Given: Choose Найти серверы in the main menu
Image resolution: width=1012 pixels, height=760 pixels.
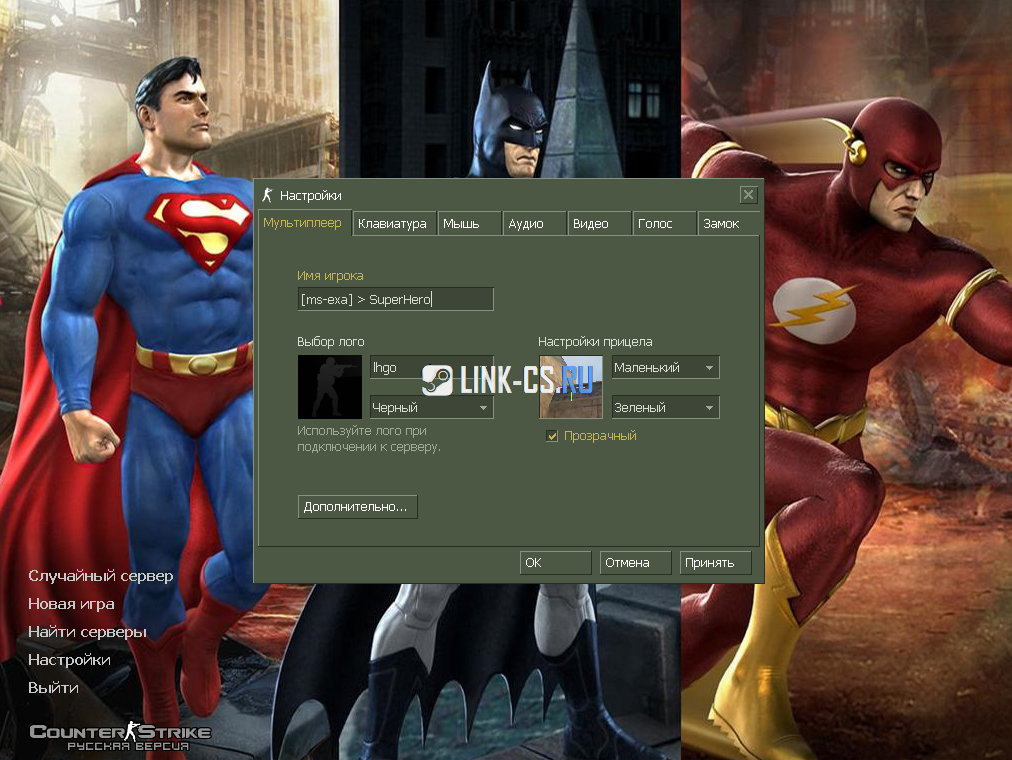Looking at the screenshot, I should (x=87, y=632).
